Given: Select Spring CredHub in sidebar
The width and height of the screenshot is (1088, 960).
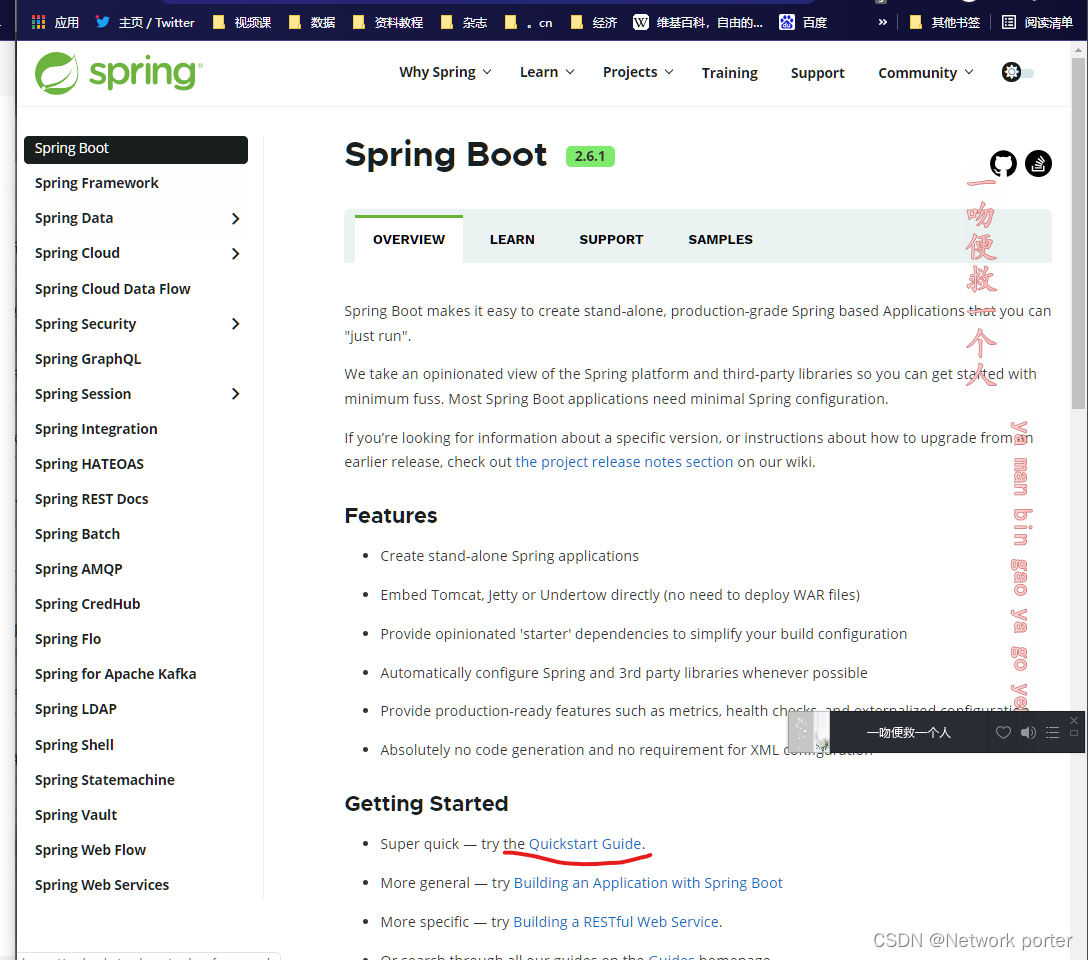Looking at the screenshot, I should [87, 604].
